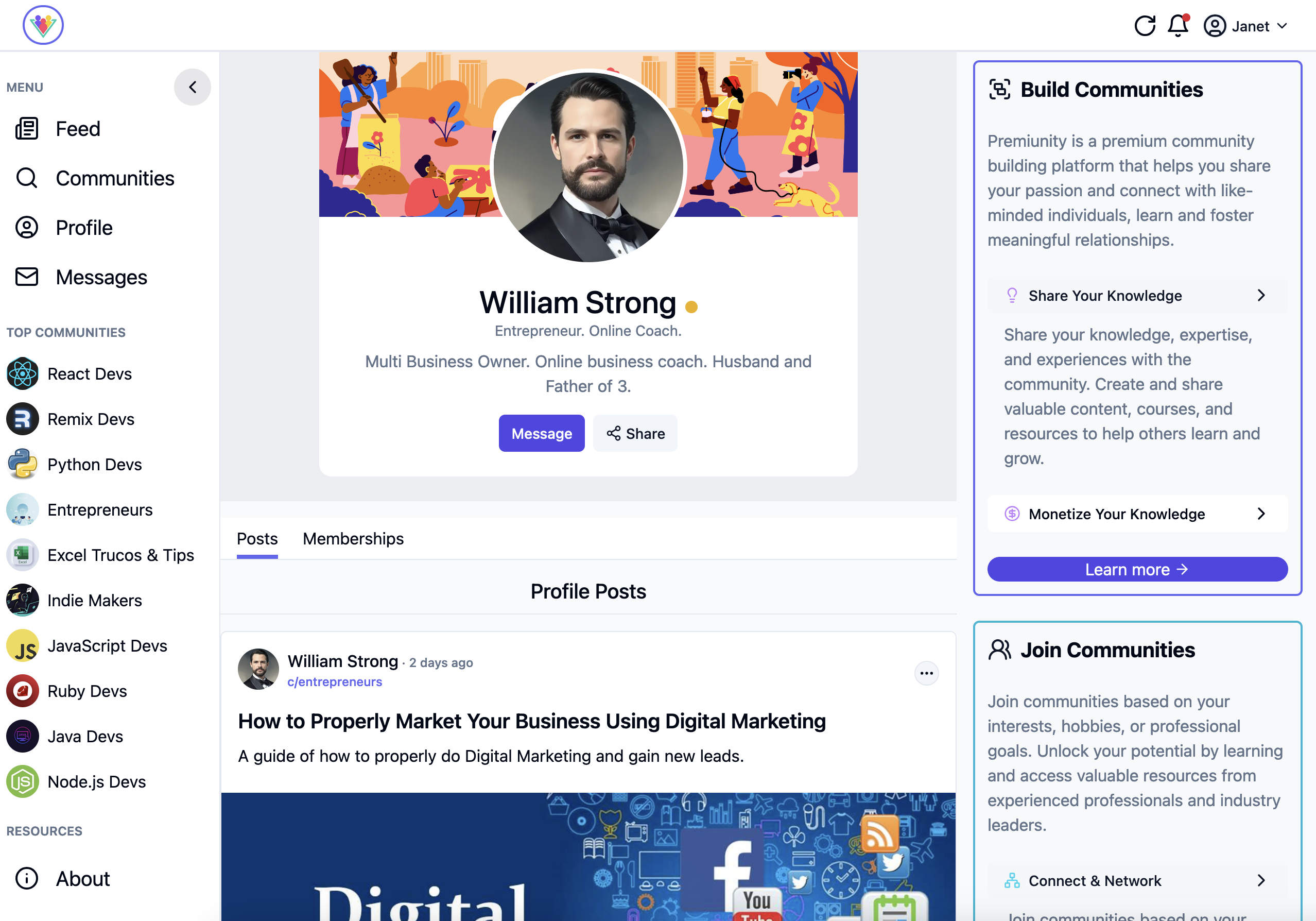Click the Learn more button
Screen dimensions: 1316x921
point(1137,570)
